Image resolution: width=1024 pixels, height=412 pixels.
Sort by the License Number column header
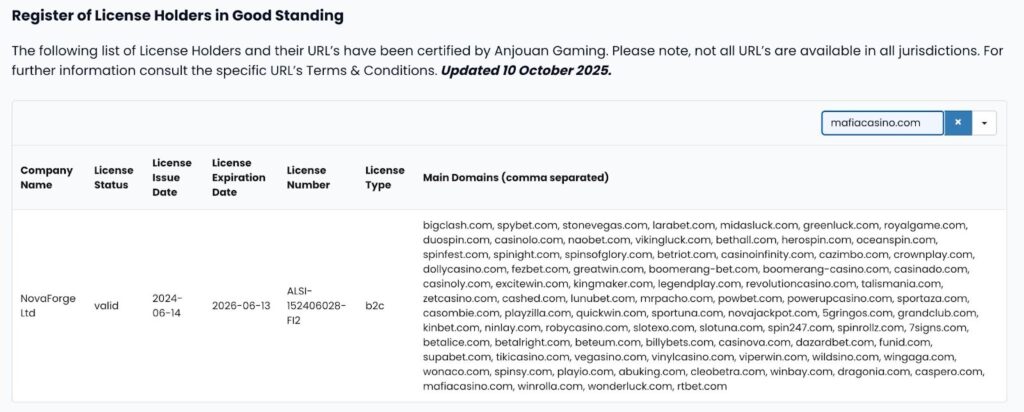click(x=307, y=177)
